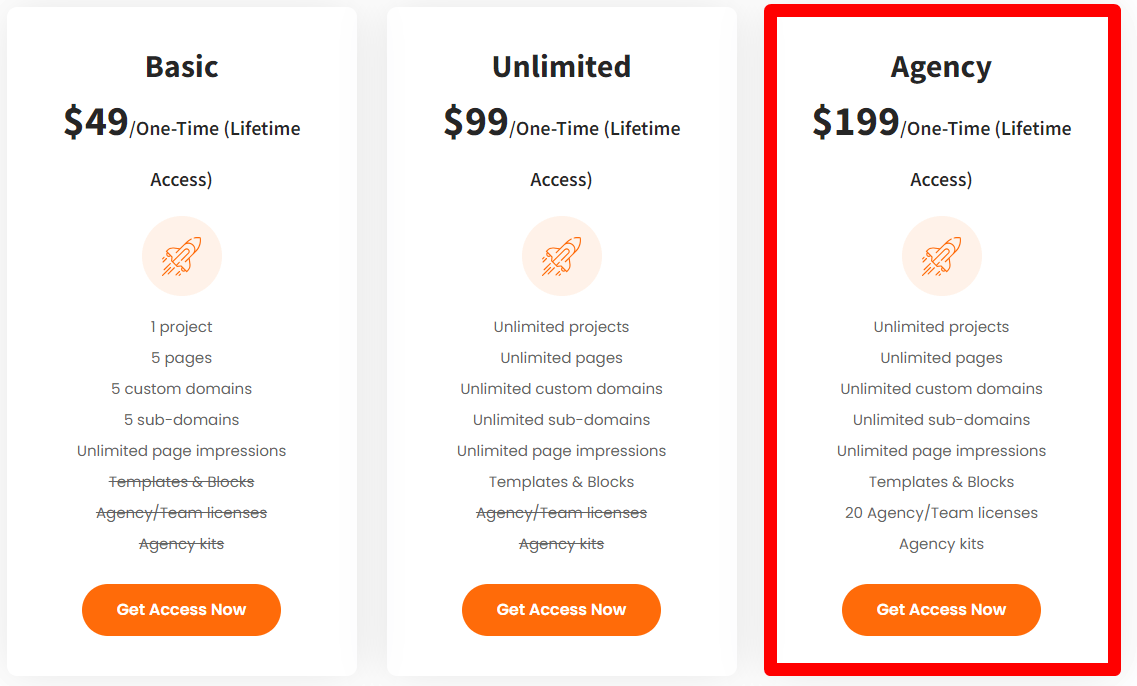Click the "1 project" feature line

click(181, 327)
